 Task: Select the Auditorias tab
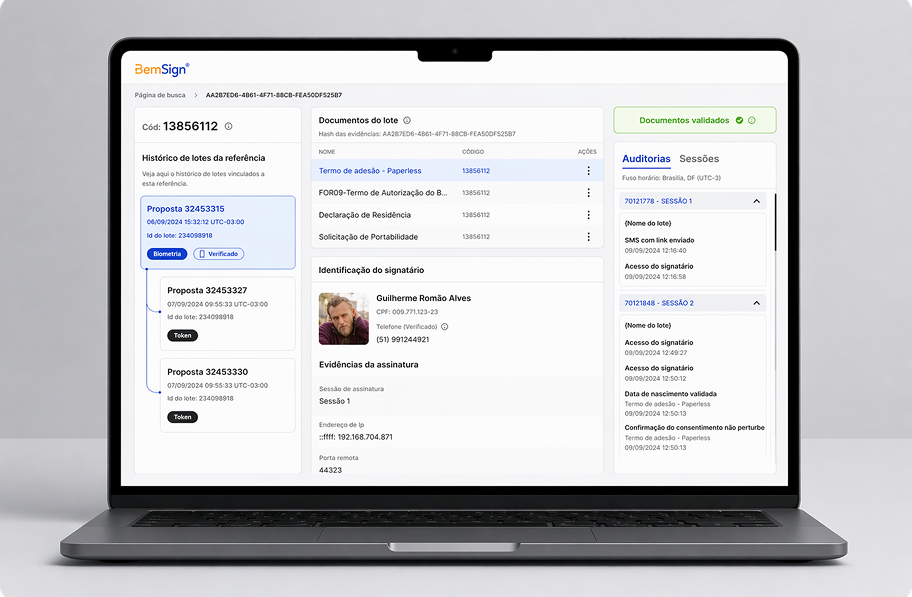pos(646,159)
